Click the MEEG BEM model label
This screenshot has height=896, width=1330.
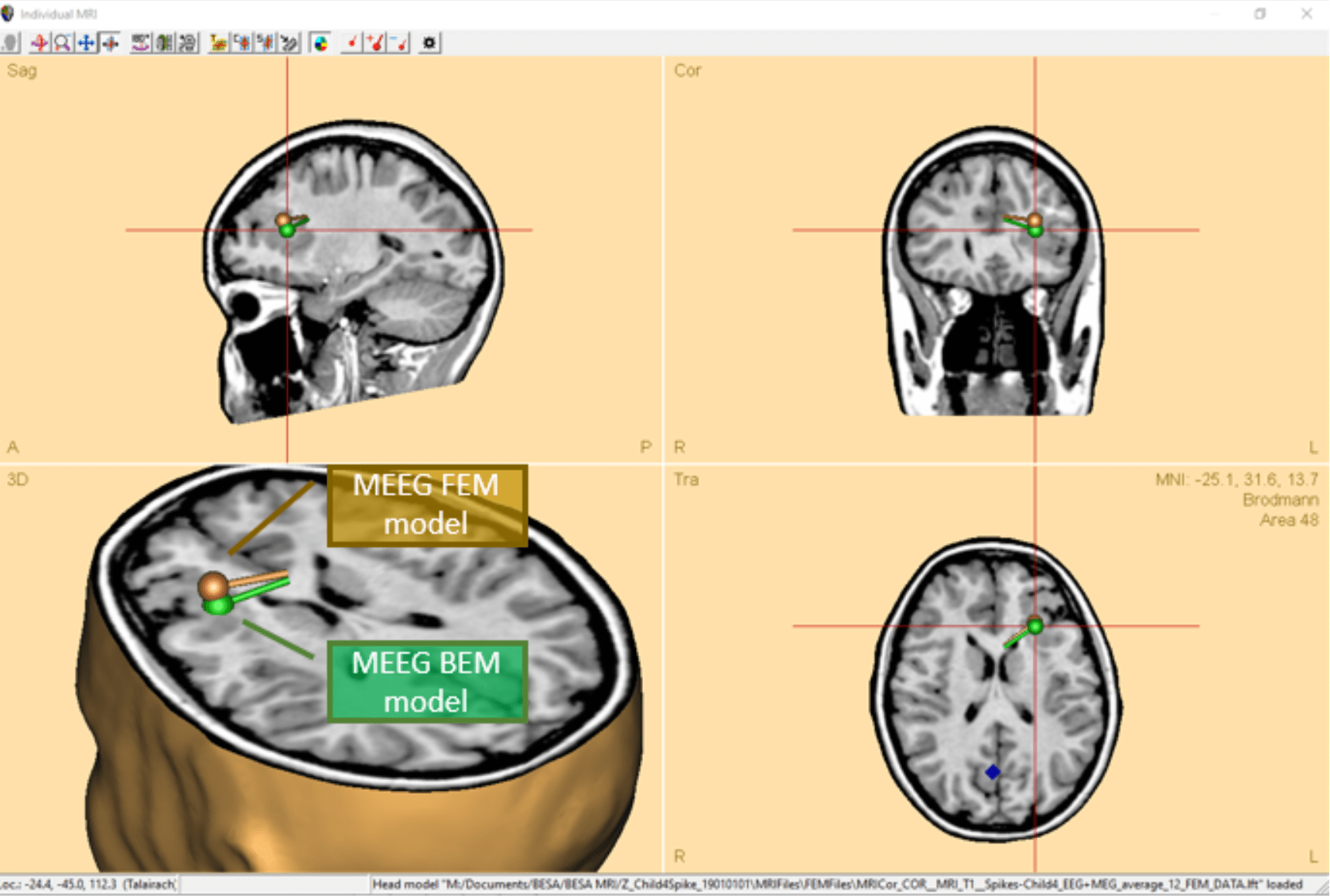[x=426, y=682]
